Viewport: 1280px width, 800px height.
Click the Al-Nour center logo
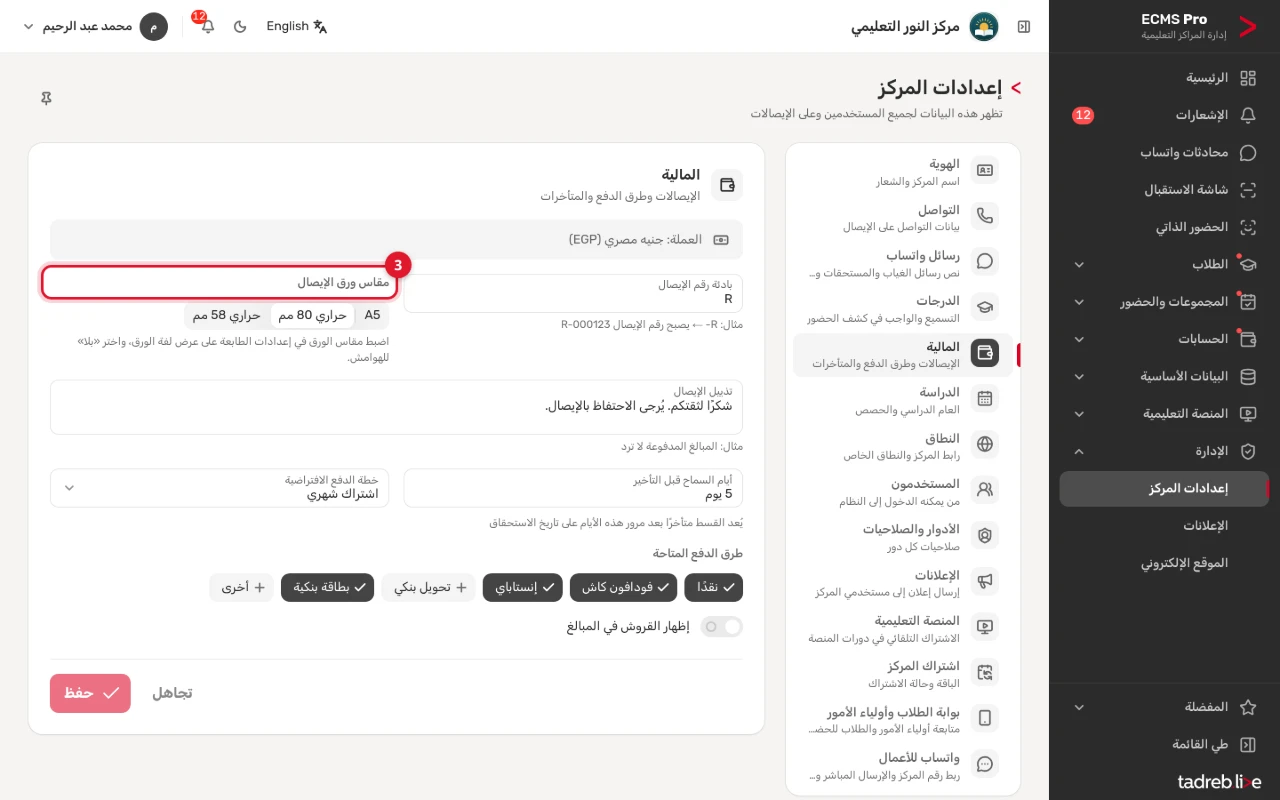[x=984, y=26]
